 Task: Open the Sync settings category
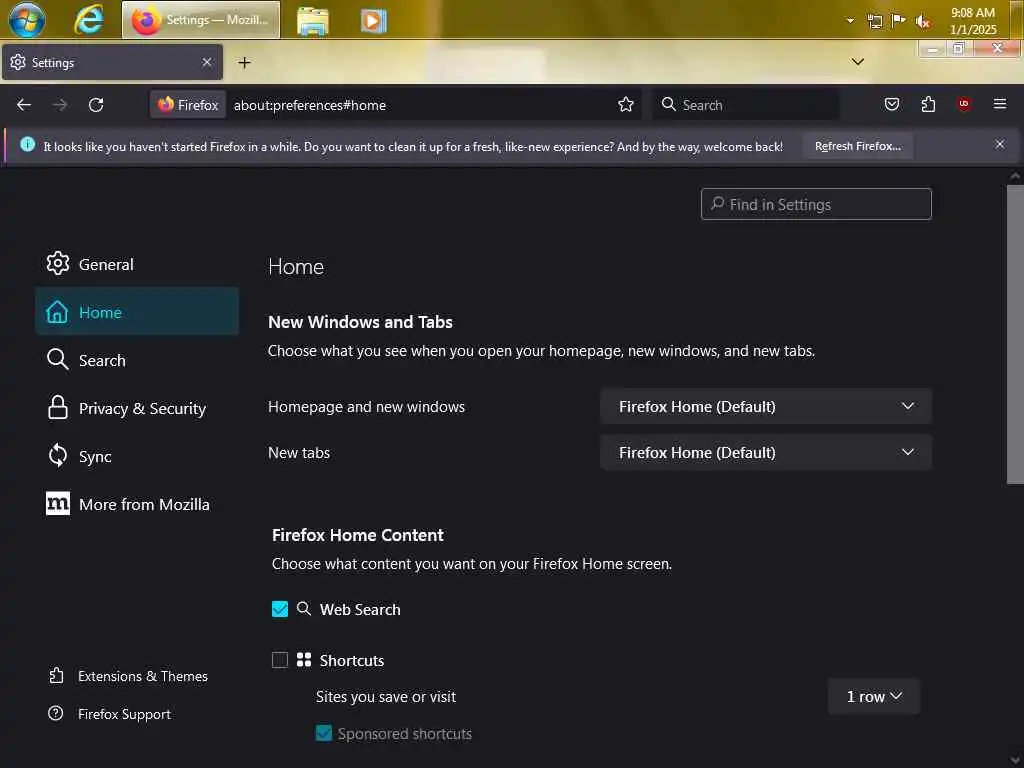click(x=137, y=456)
